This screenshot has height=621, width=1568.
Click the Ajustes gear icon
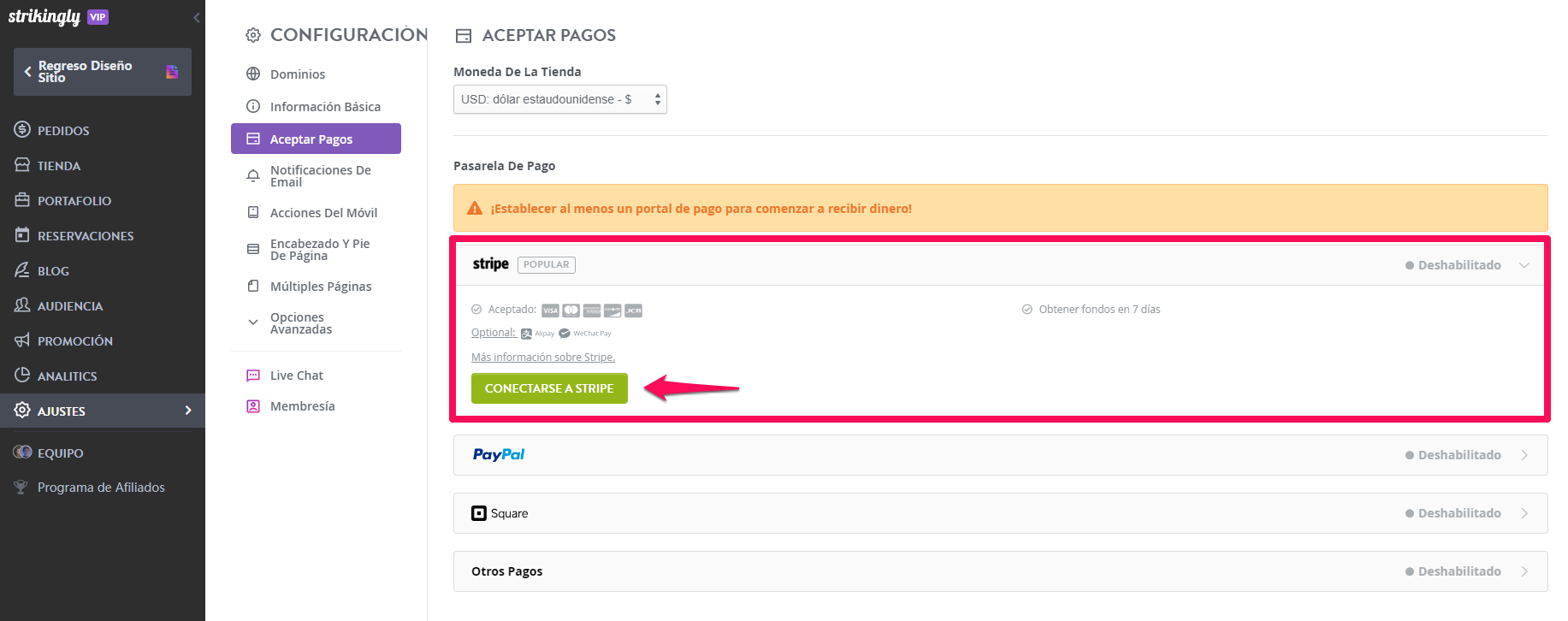pyautogui.click(x=22, y=411)
